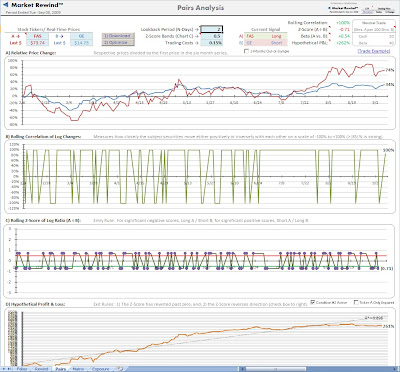Open the Trade Example link
400x372 pixels.
(x=374, y=51)
